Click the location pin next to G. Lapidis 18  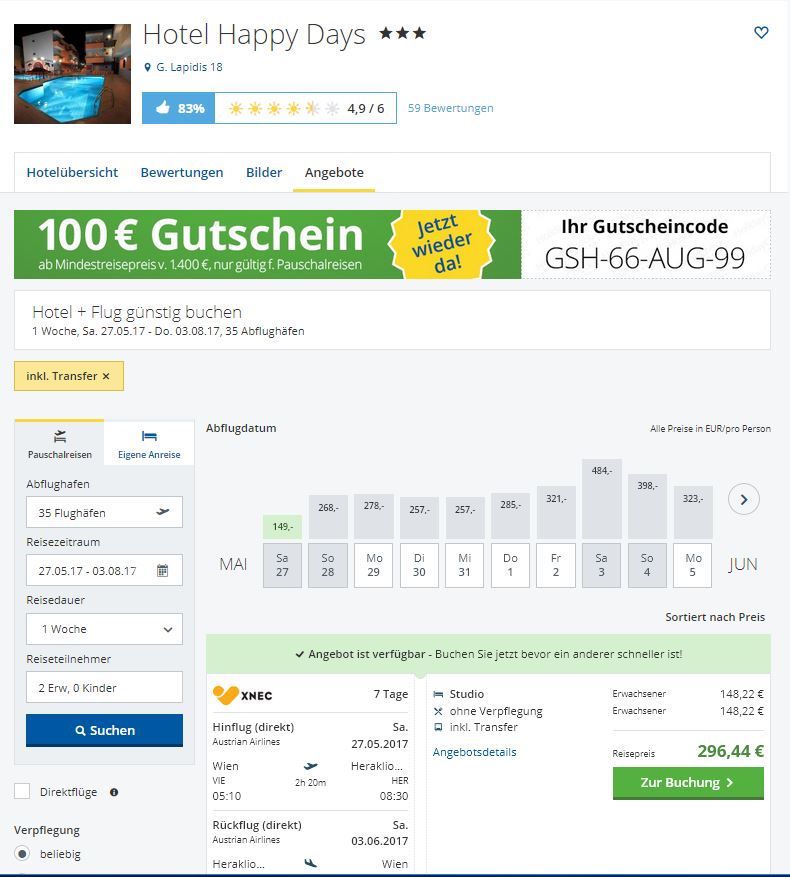(147, 67)
